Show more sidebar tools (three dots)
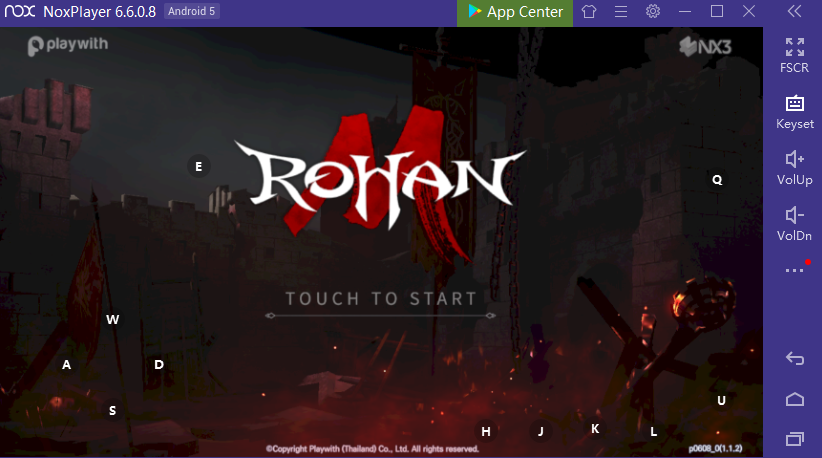The height and width of the screenshot is (458, 822). [x=794, y=270]
